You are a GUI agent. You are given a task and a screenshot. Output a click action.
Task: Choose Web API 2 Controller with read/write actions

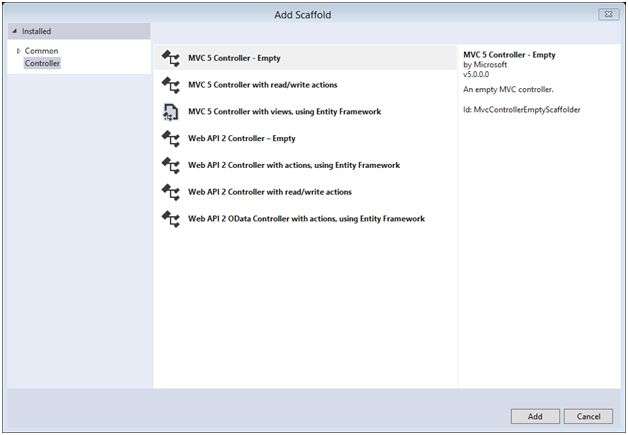coord(269,192)
